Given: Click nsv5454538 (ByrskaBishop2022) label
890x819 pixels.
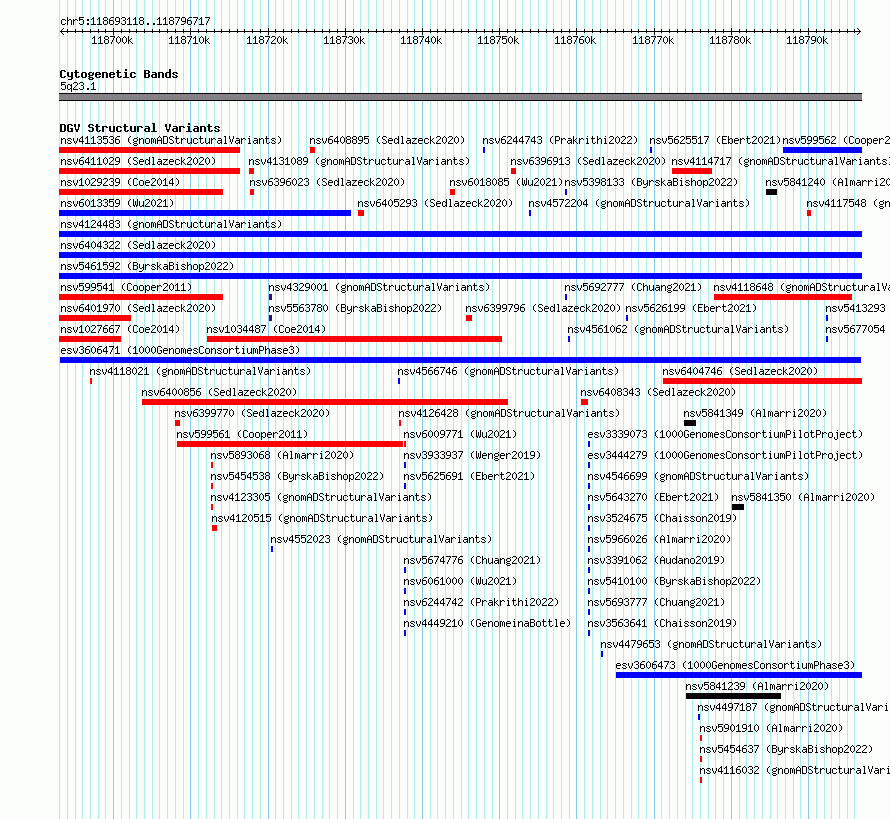Looking at the screenshot, I should tap(297, 476).
